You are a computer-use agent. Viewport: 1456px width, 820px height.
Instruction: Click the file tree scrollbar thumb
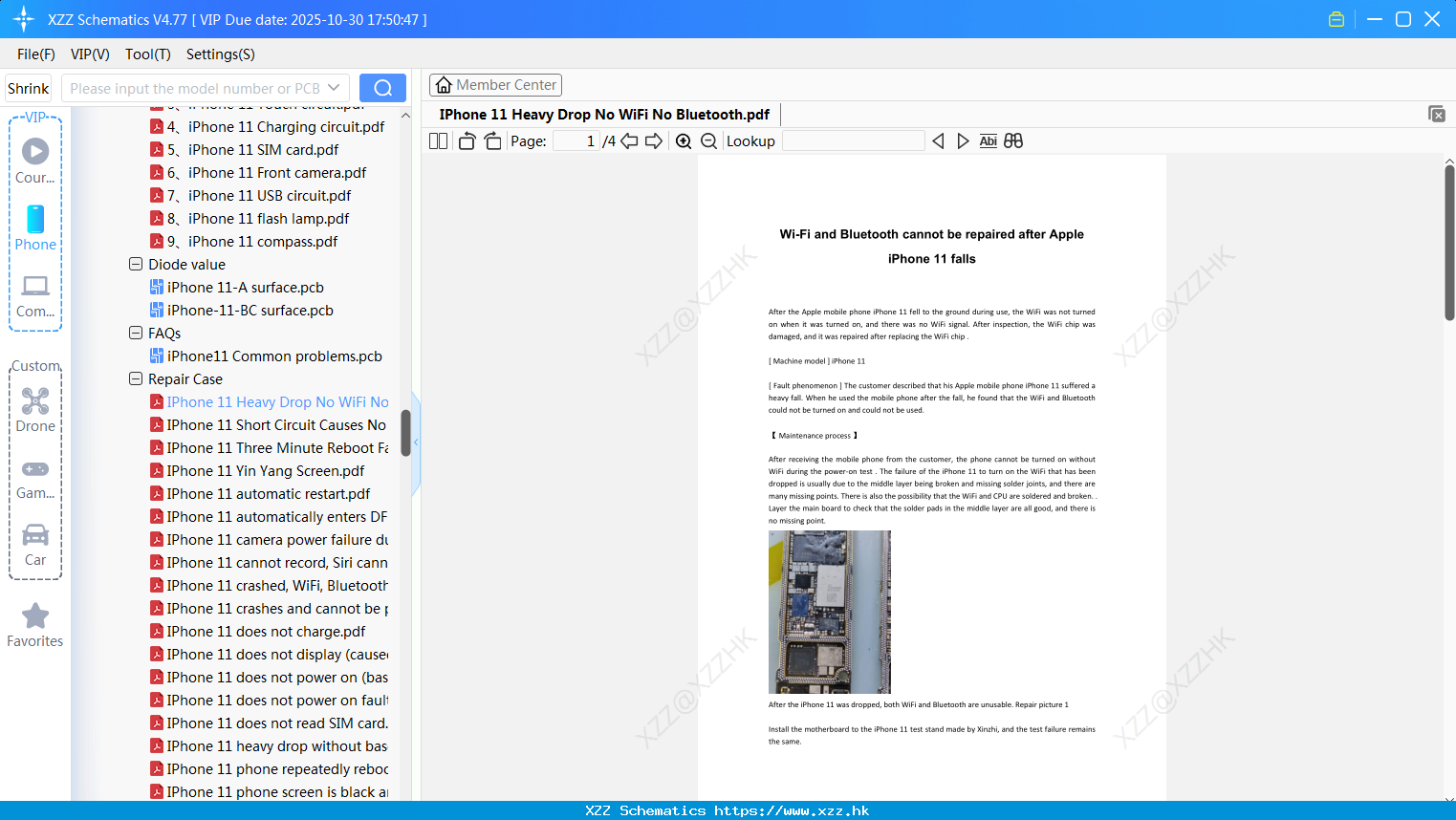tap(405, 433)
